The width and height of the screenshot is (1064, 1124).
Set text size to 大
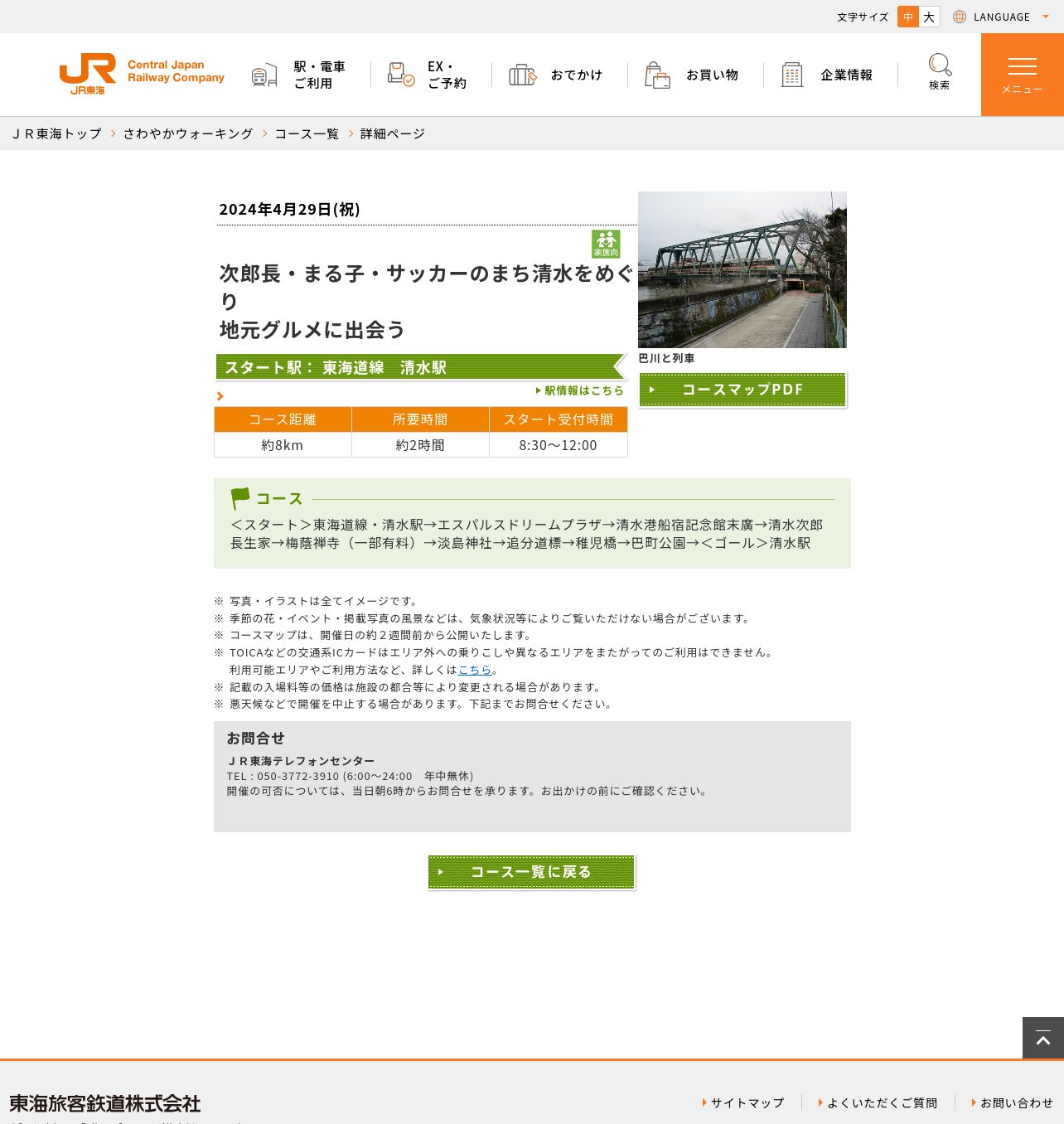(930, 17)
